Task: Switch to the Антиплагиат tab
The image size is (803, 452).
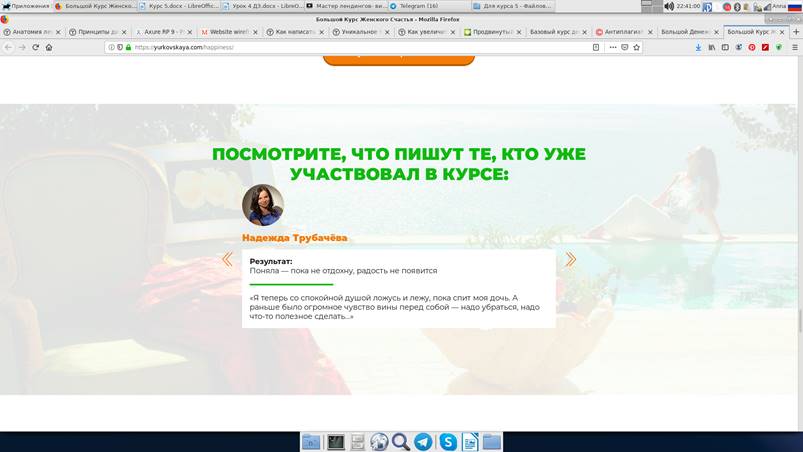Action: pyautogui.click(x=624, y=32)
